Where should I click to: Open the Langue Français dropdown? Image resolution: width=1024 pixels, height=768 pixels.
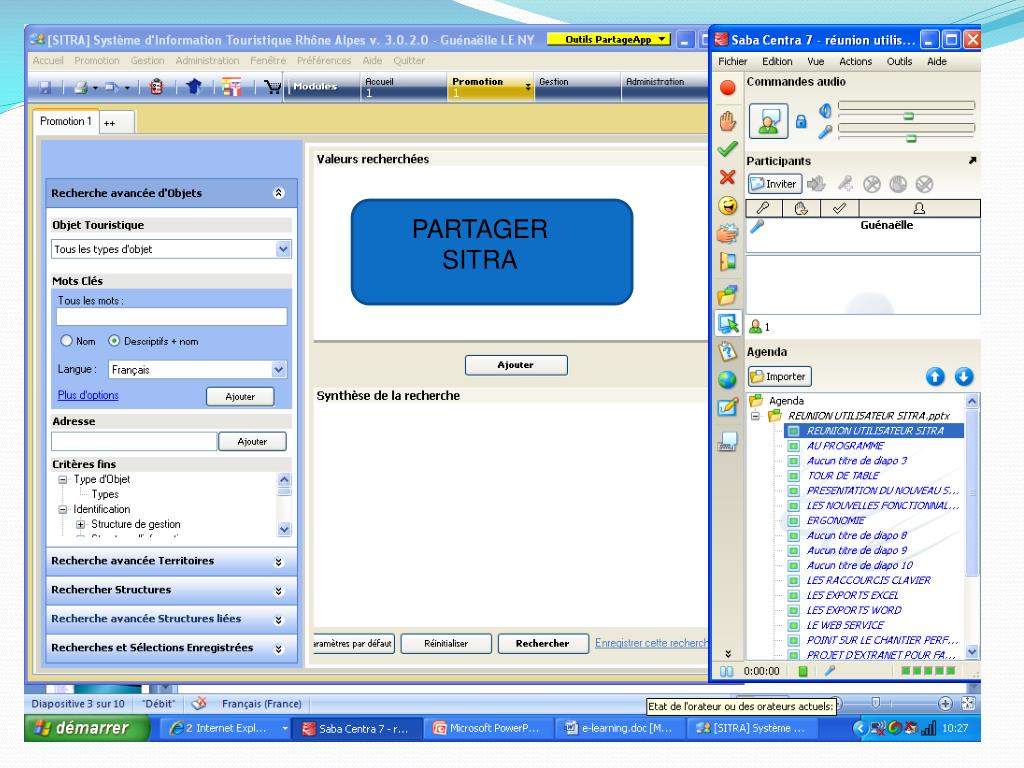[x=279, y=370]
